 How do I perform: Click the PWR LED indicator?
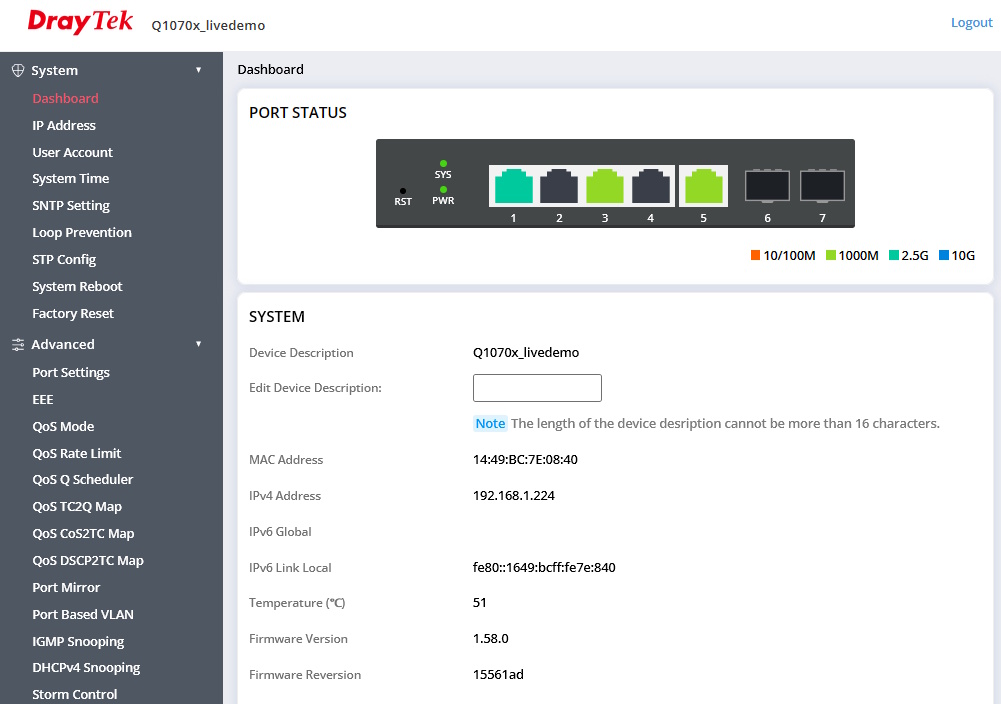pyautogui.click(x=443, y=190)
